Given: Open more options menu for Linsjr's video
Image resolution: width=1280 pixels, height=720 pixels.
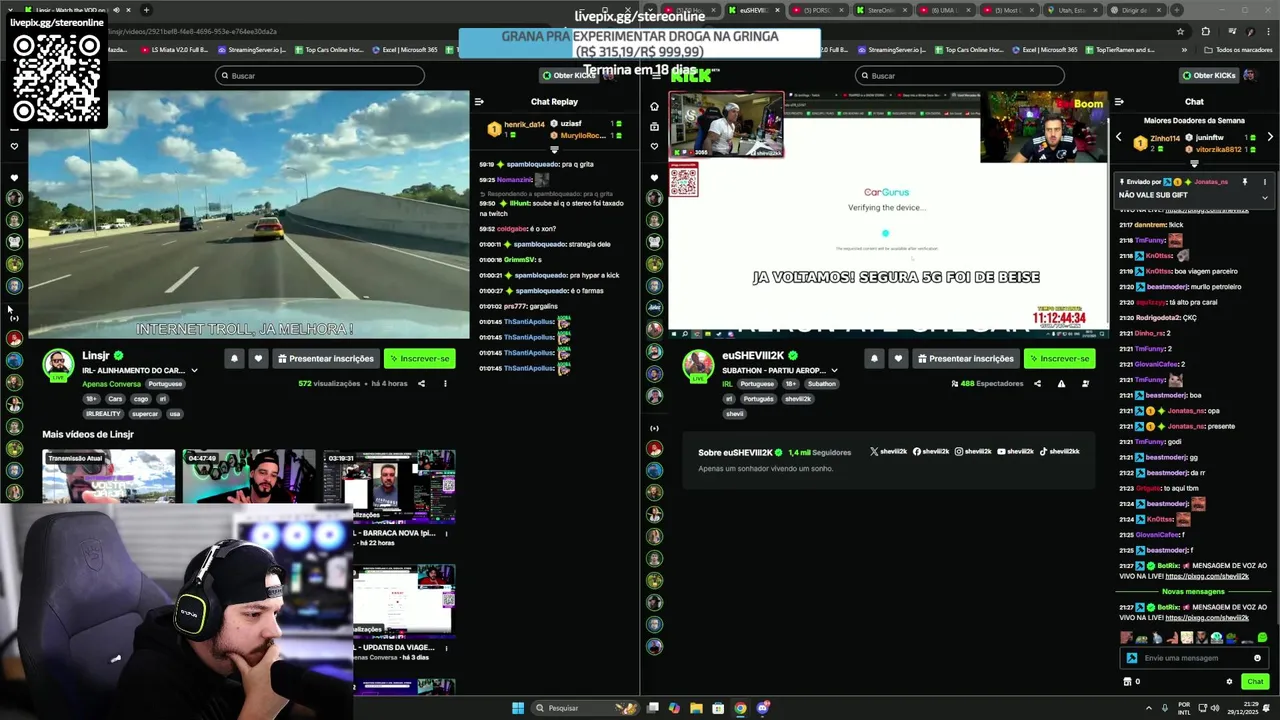Looking at the screenshot, I should (x=445, y=383).
